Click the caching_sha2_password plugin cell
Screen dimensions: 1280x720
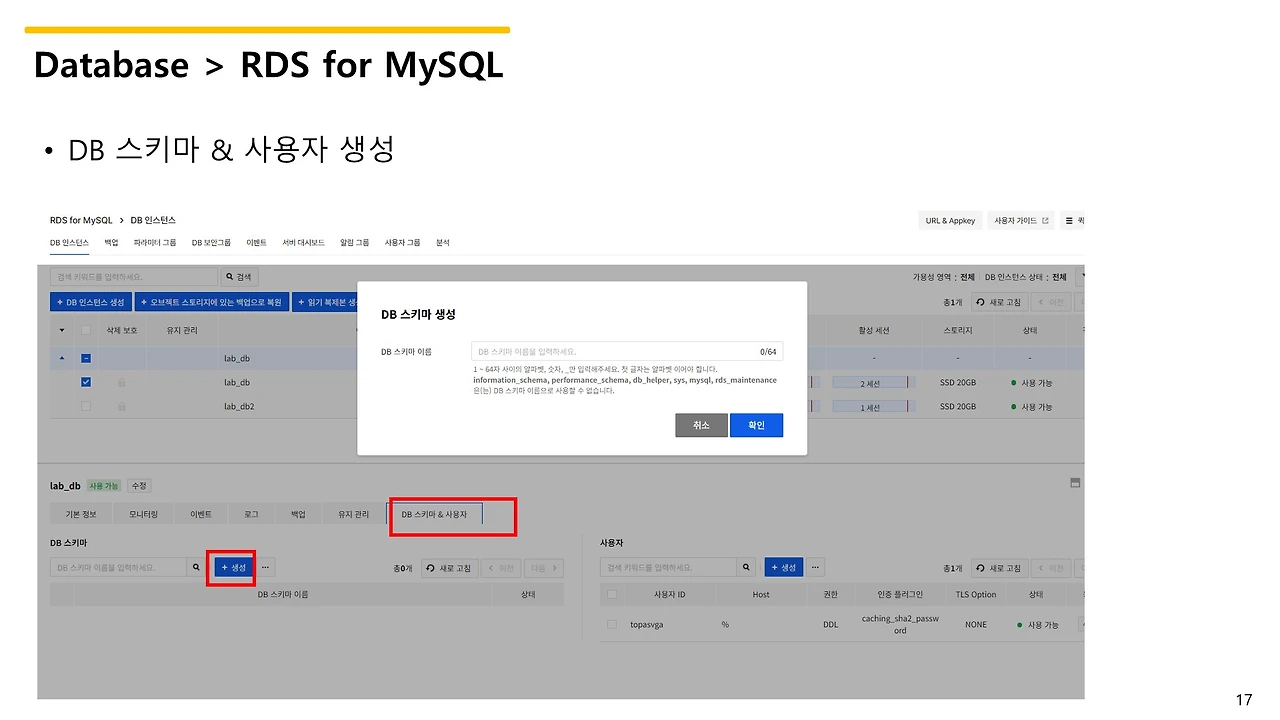coord(900,624)
